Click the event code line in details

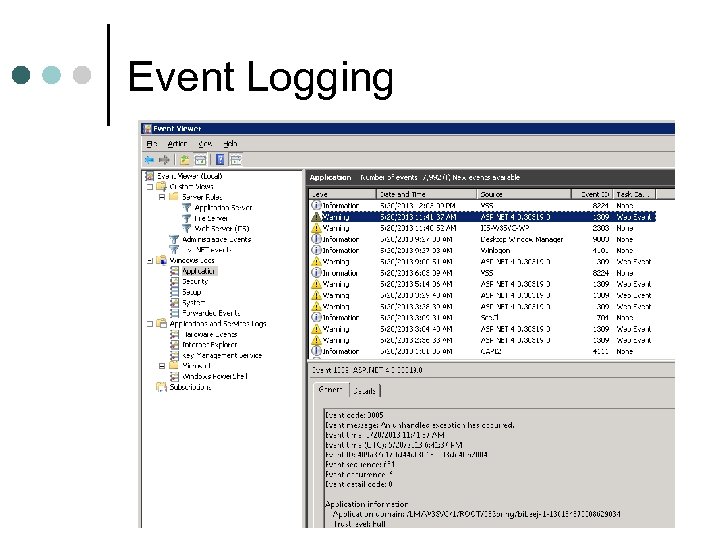click(354, 415)
